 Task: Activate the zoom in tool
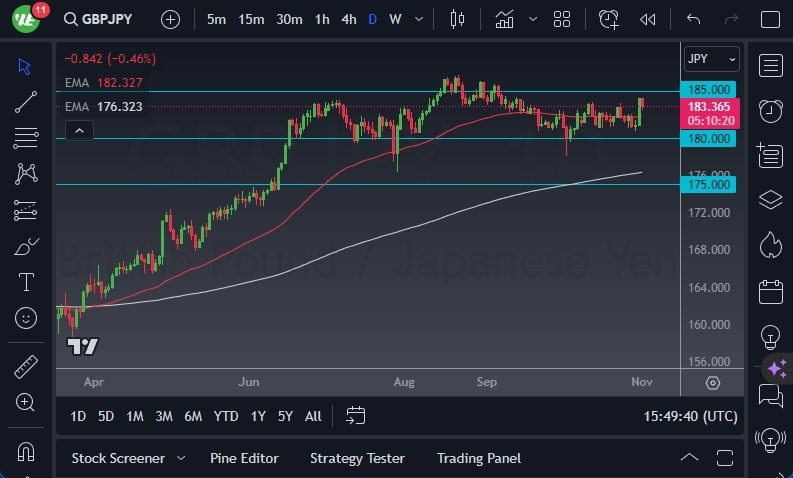tap(25, 403)
